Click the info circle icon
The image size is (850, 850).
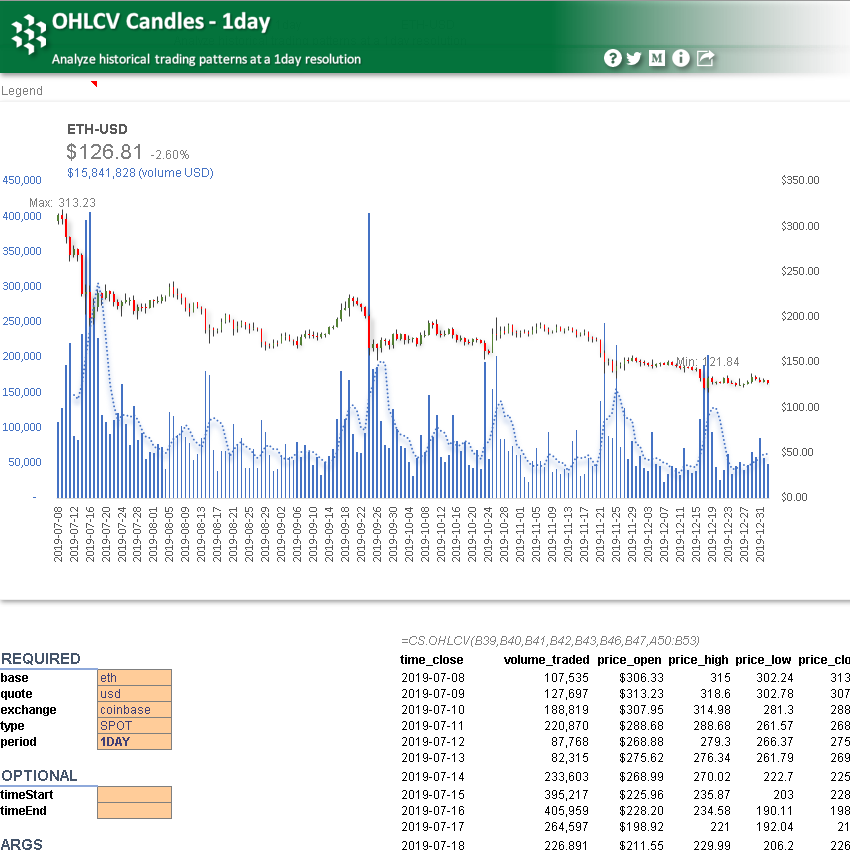click(x=680, y=58)
